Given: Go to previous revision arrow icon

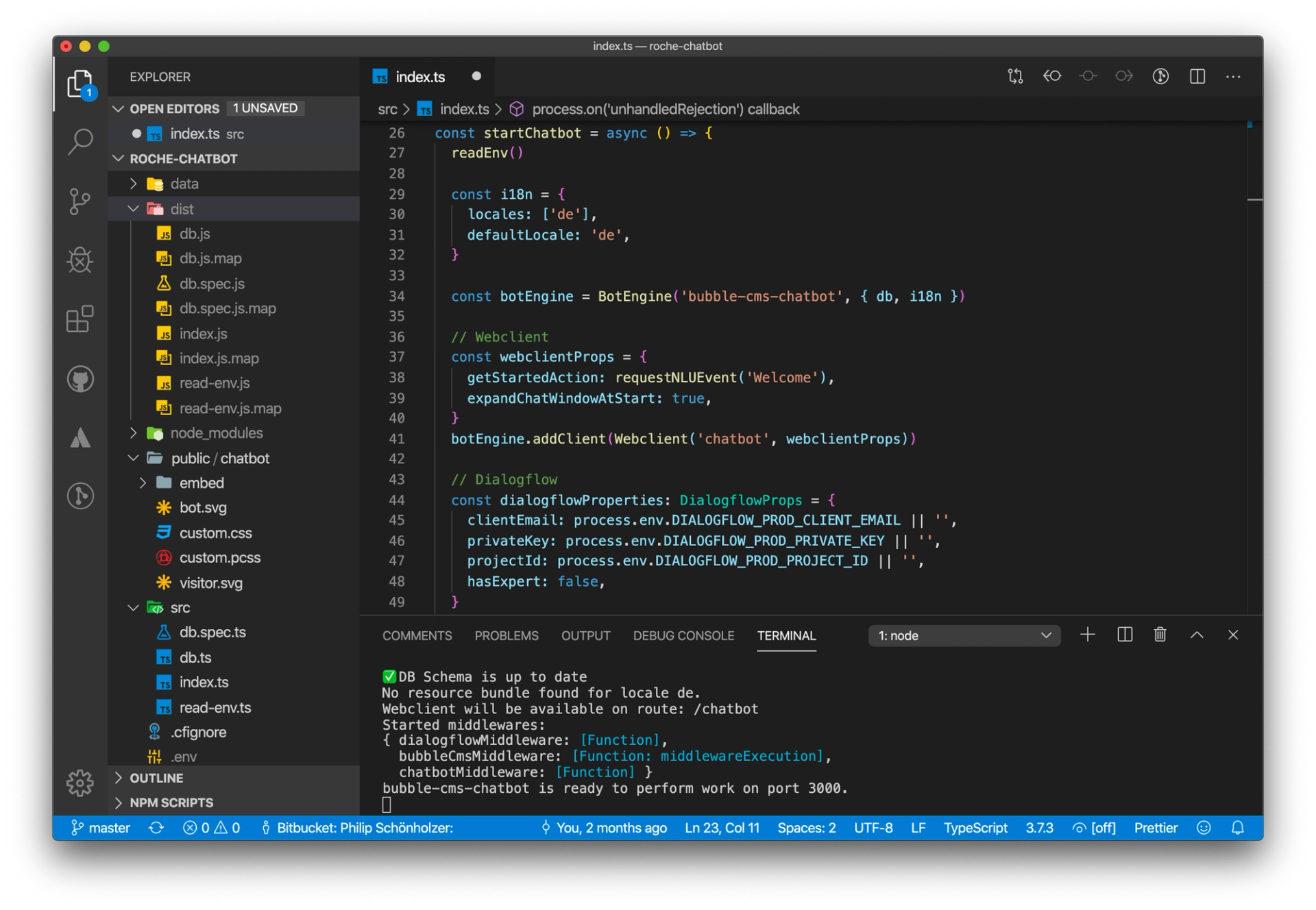Looking at the screenshot, I should pyautogui.click(x=1052, y=76).
